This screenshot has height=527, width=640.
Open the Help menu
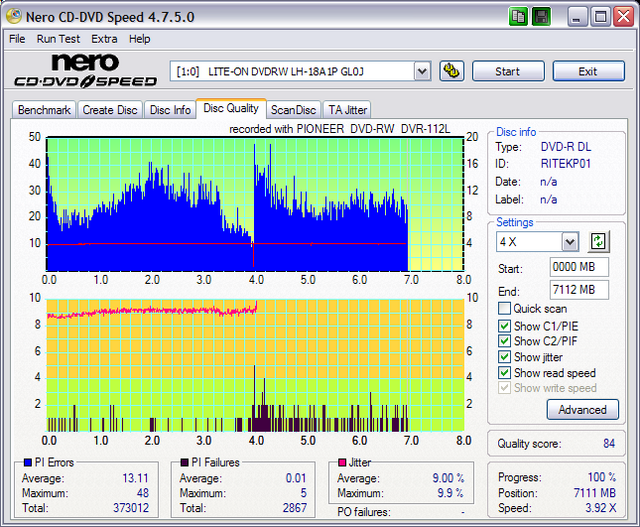point(140,39)
